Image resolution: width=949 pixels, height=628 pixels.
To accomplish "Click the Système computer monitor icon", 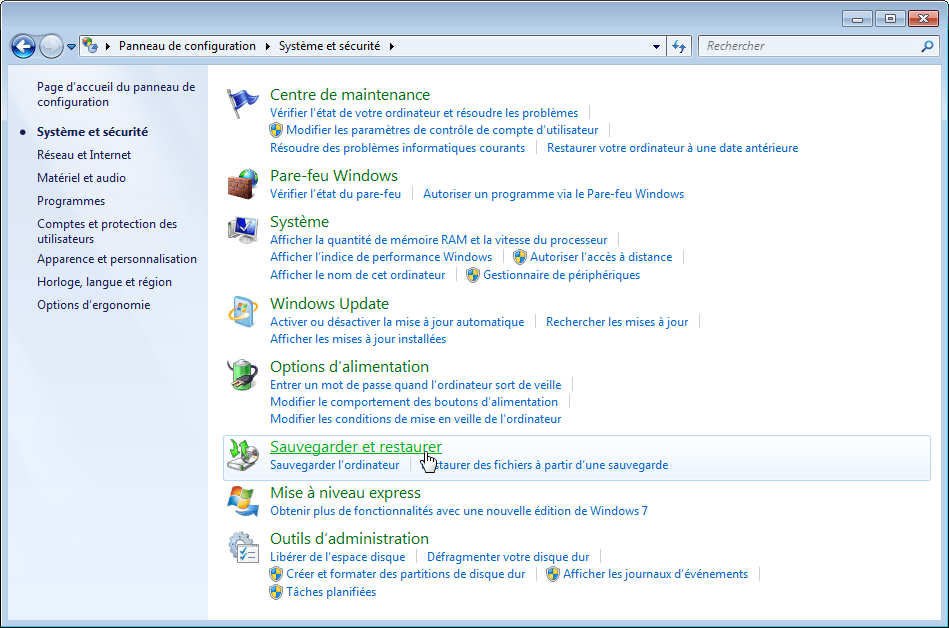I will tap(243, 230).
